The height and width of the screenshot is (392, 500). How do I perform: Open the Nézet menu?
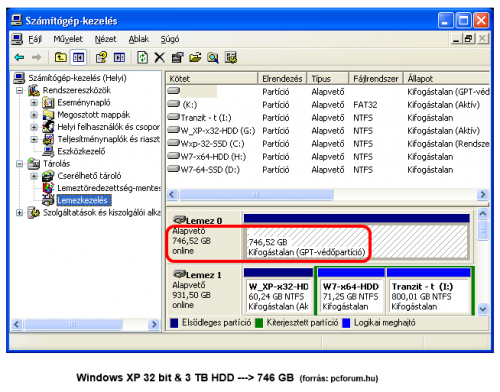[105, 39]
